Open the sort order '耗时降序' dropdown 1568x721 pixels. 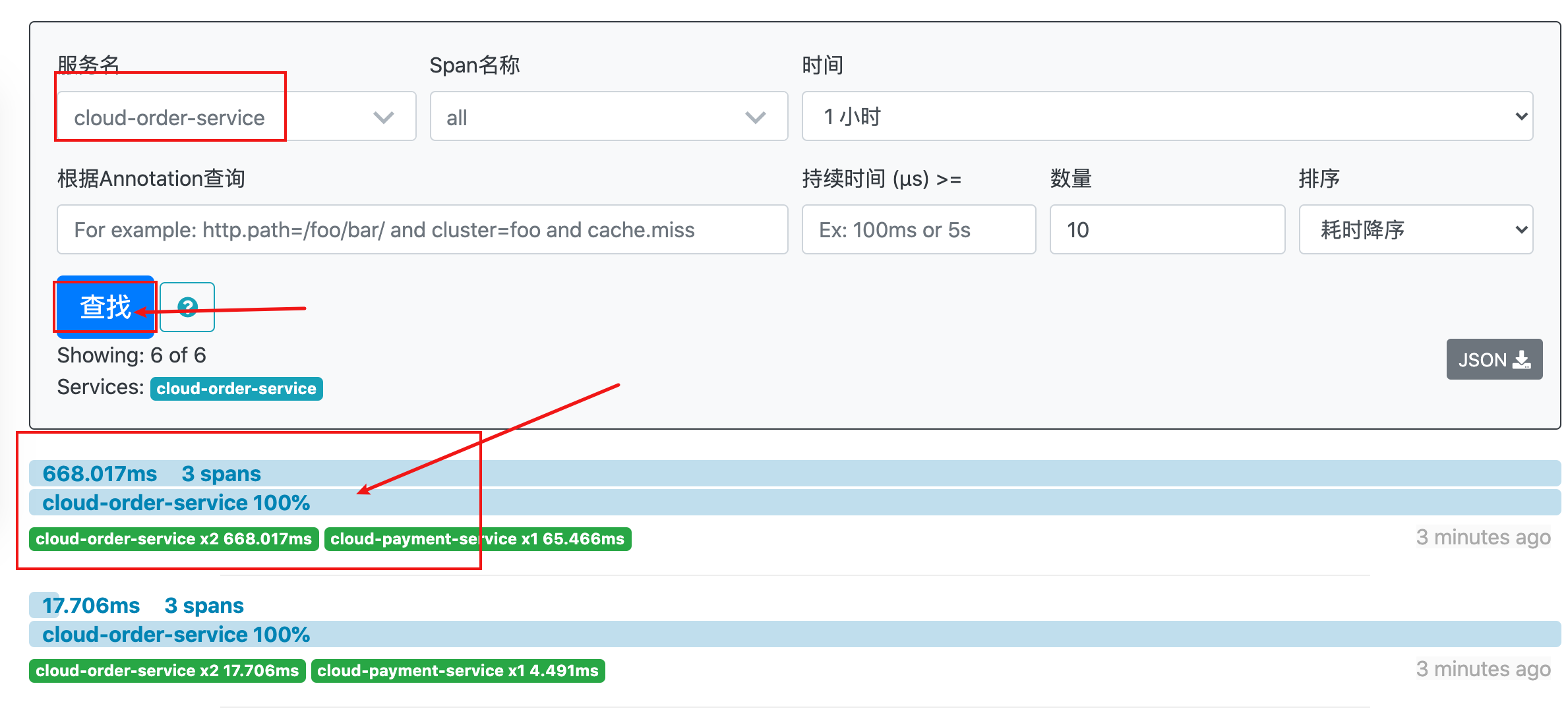point(1415,229)
